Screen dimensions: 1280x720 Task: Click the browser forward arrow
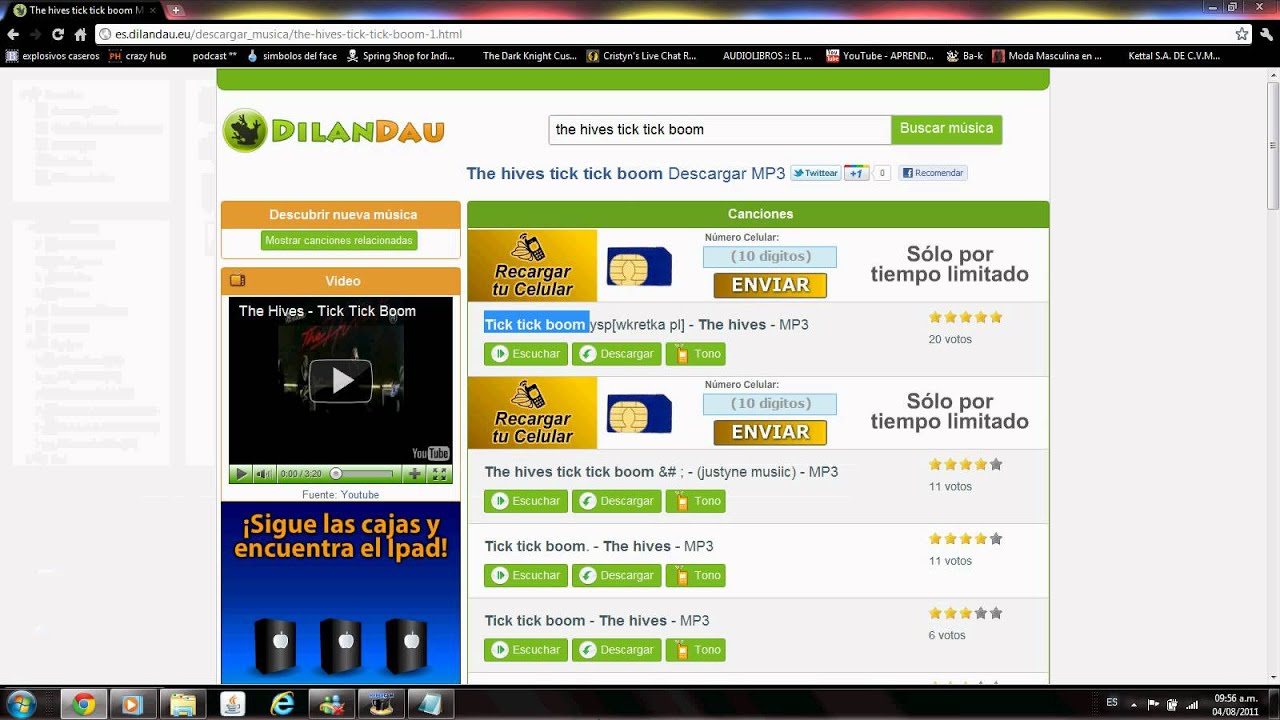point(35,34)
